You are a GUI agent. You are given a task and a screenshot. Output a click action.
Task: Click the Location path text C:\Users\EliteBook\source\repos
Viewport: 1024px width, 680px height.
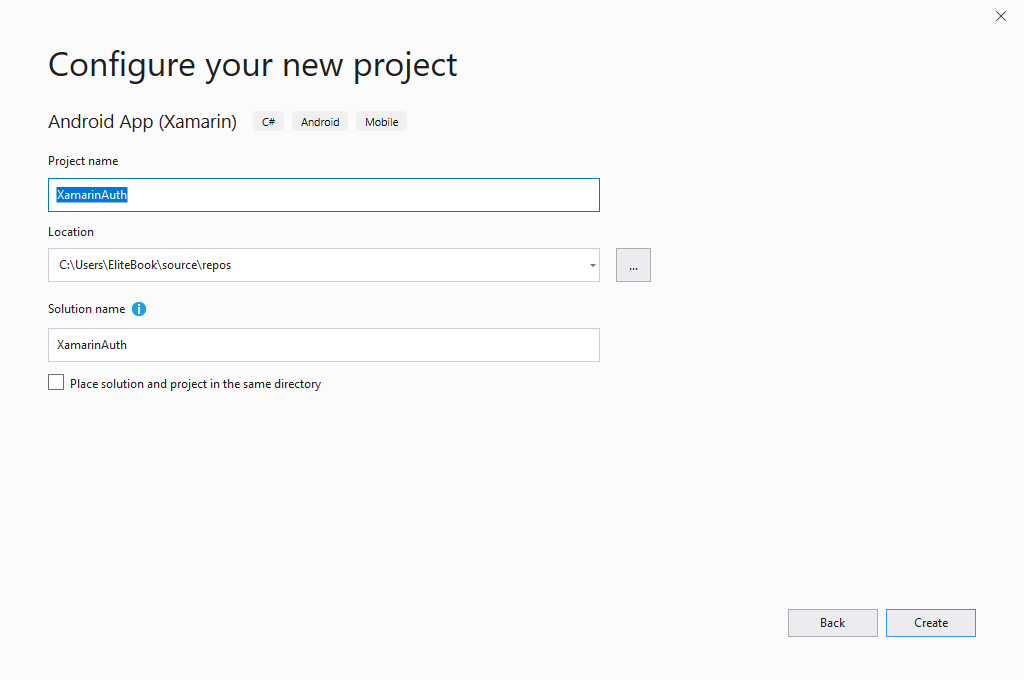tap(145, 265)
